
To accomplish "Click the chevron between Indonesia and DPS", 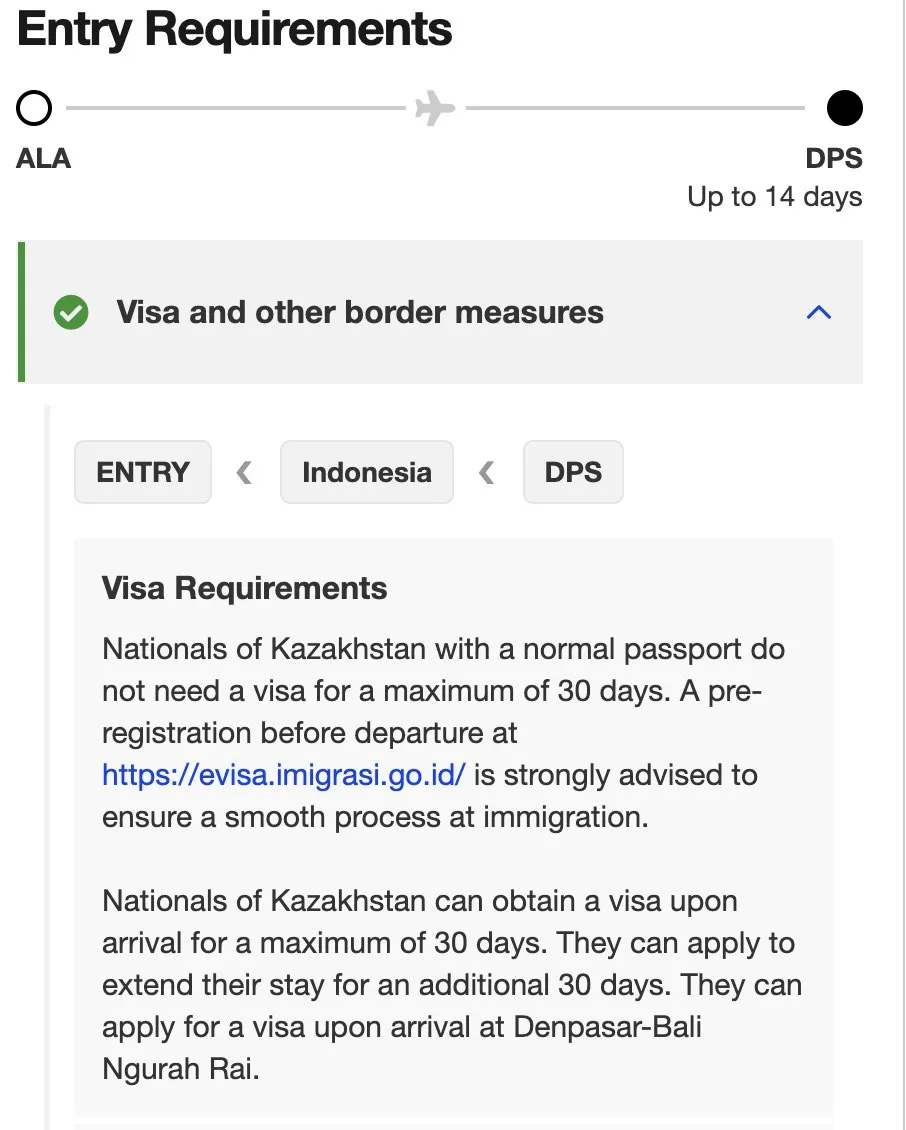I will [487, 473].
